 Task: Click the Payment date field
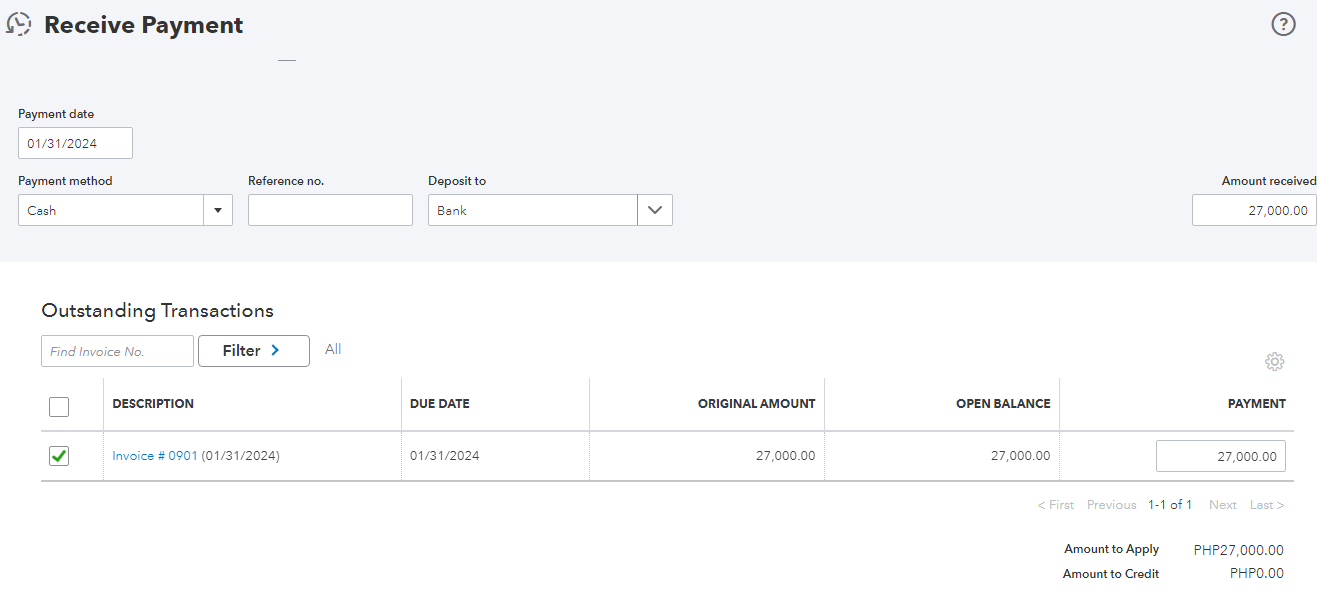(75, 143)
